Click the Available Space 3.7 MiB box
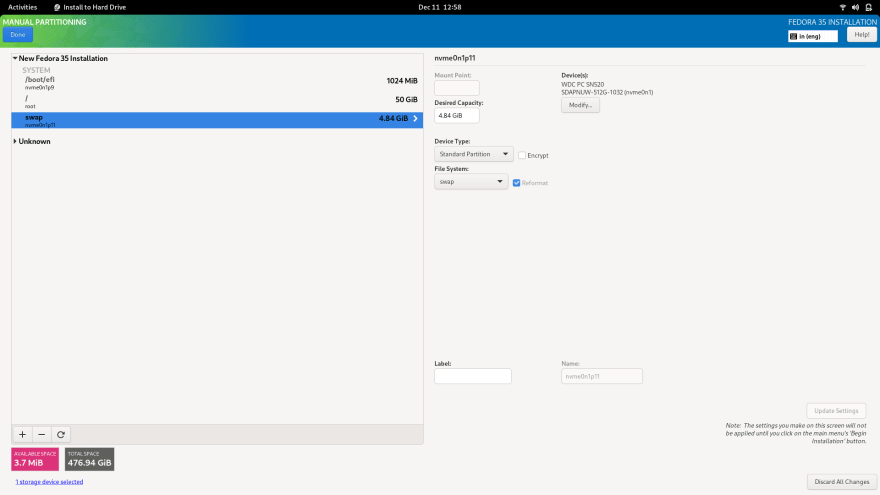Viewport: 880px width, 495px height. (35, 459)
